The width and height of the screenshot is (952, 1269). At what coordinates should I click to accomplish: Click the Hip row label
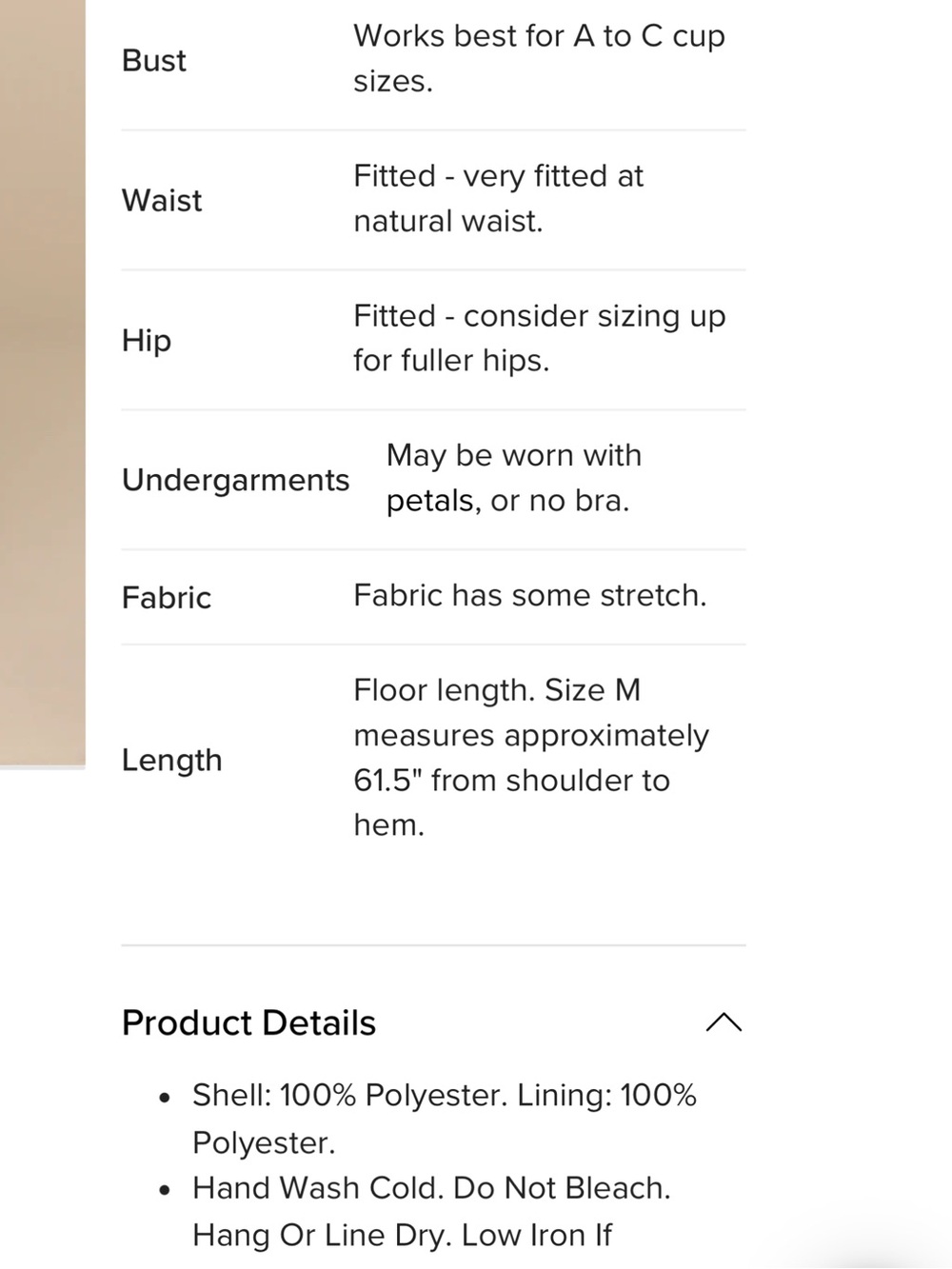click(x=147, y=341)
